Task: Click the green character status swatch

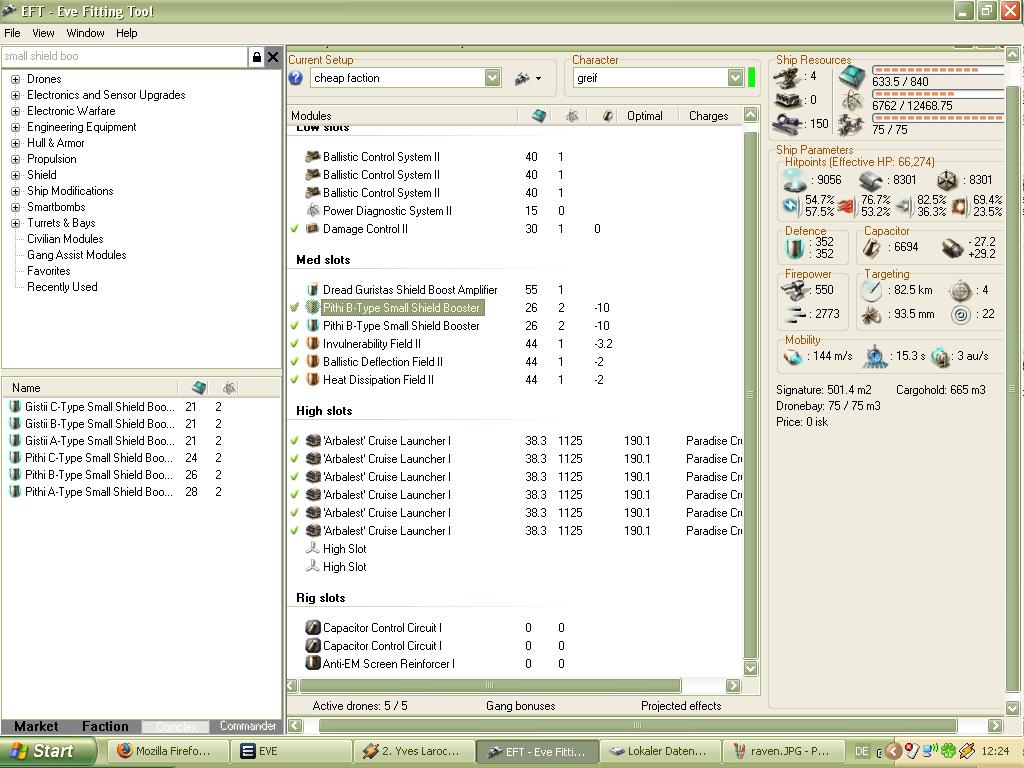Action: [752, 78]
